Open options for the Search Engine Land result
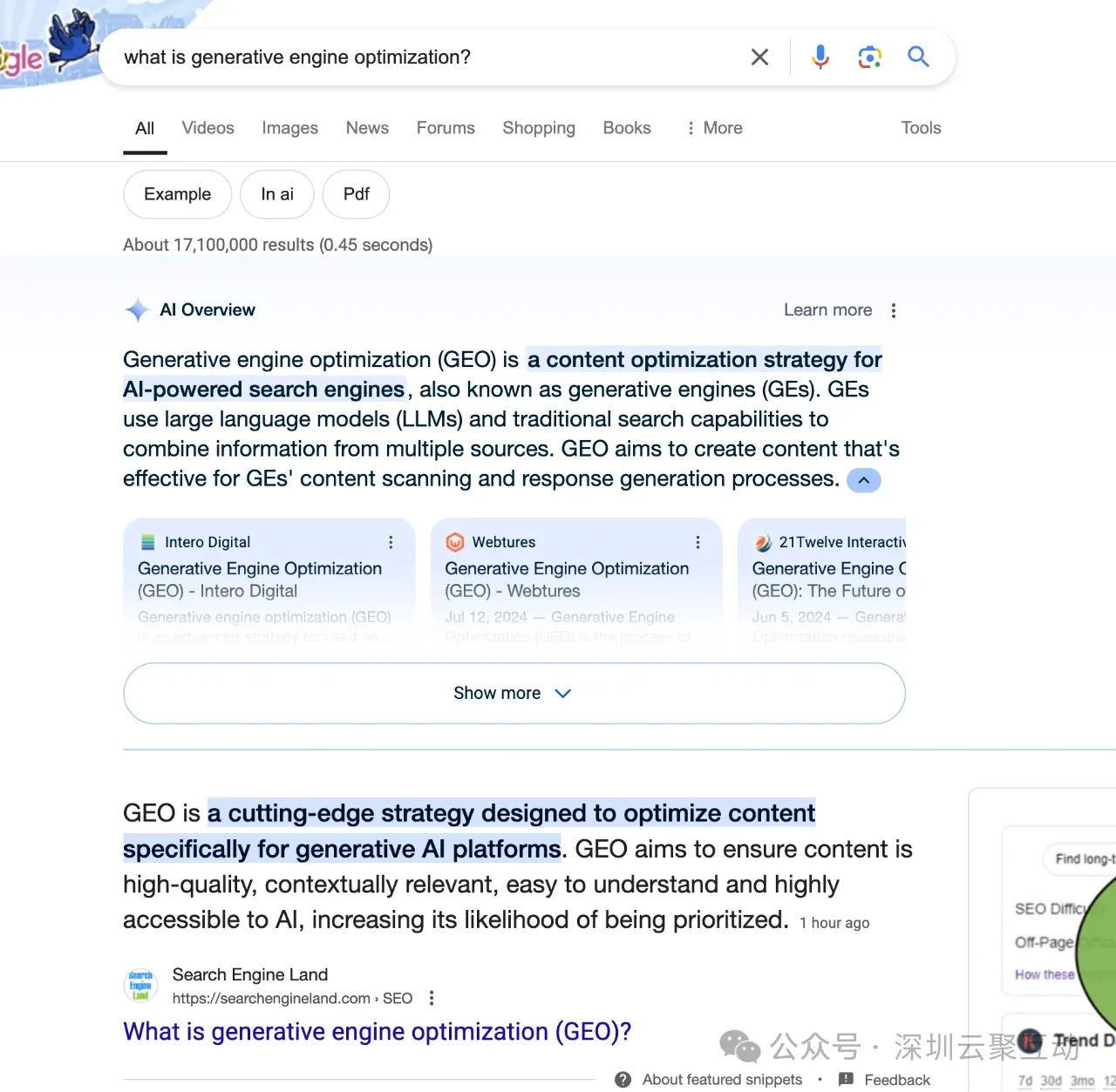Image resolution: width=1116 pixels, height=1092 pixels. pyautogui.click(x=431, y=998)
